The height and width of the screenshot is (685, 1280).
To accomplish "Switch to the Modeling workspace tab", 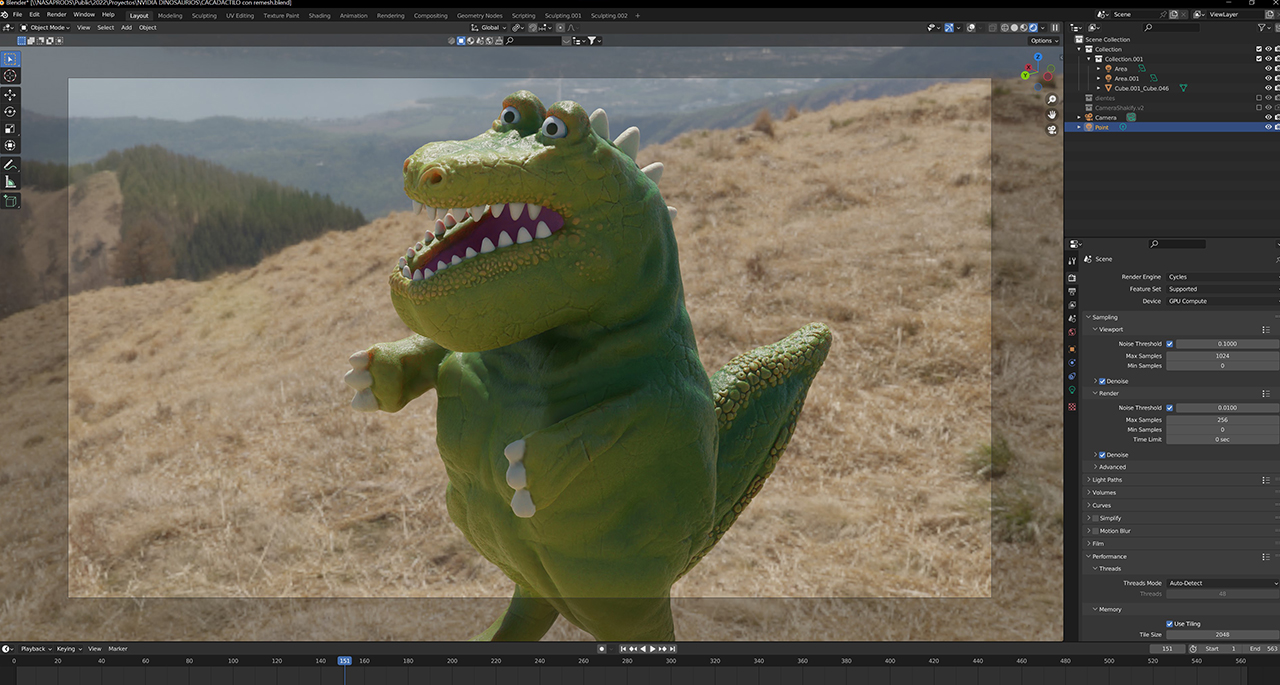I will tap(170, 16).
